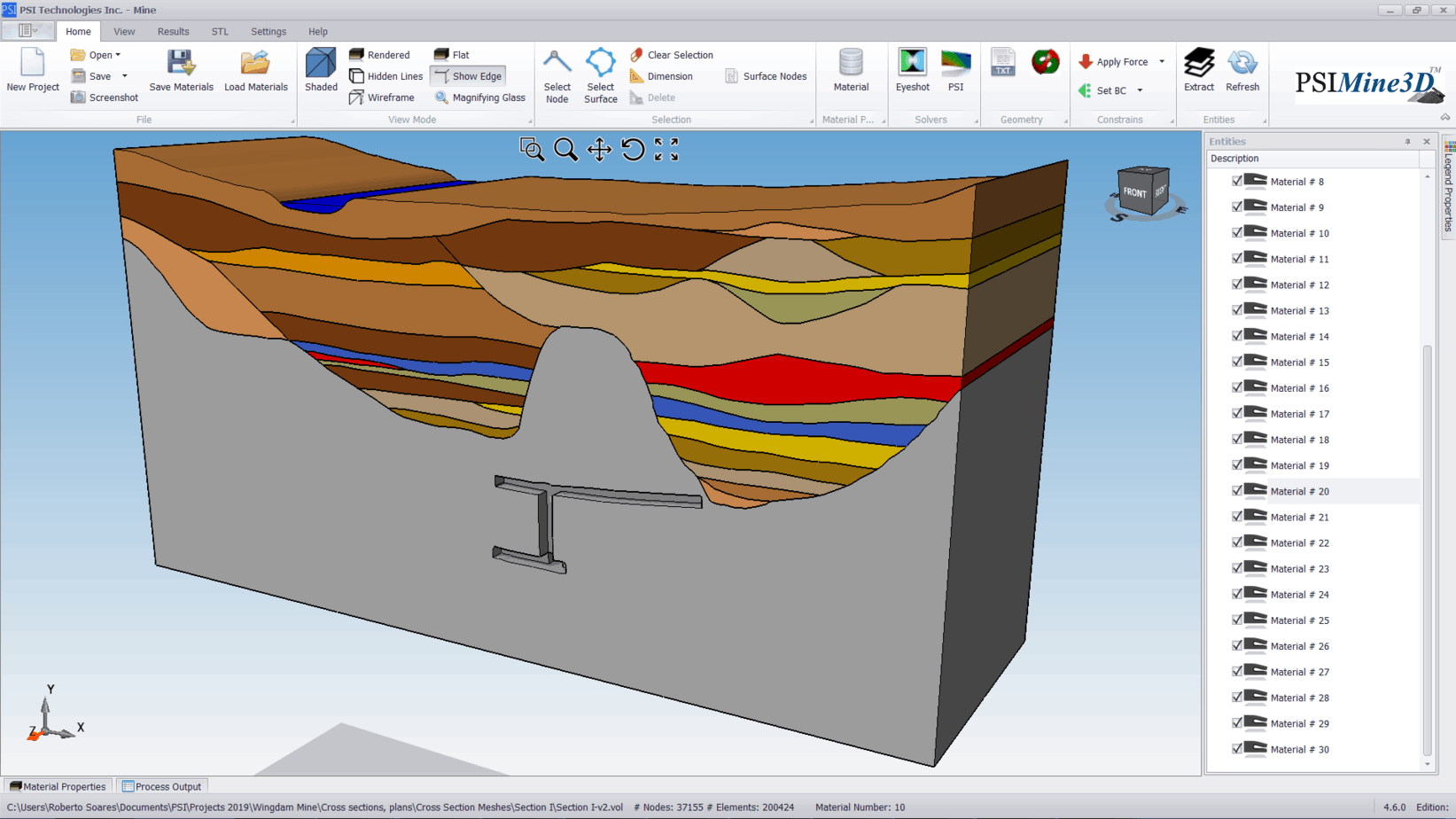Click the New Project icon
The height and width of the screenshot is (819, 1456).
[32, 70]
